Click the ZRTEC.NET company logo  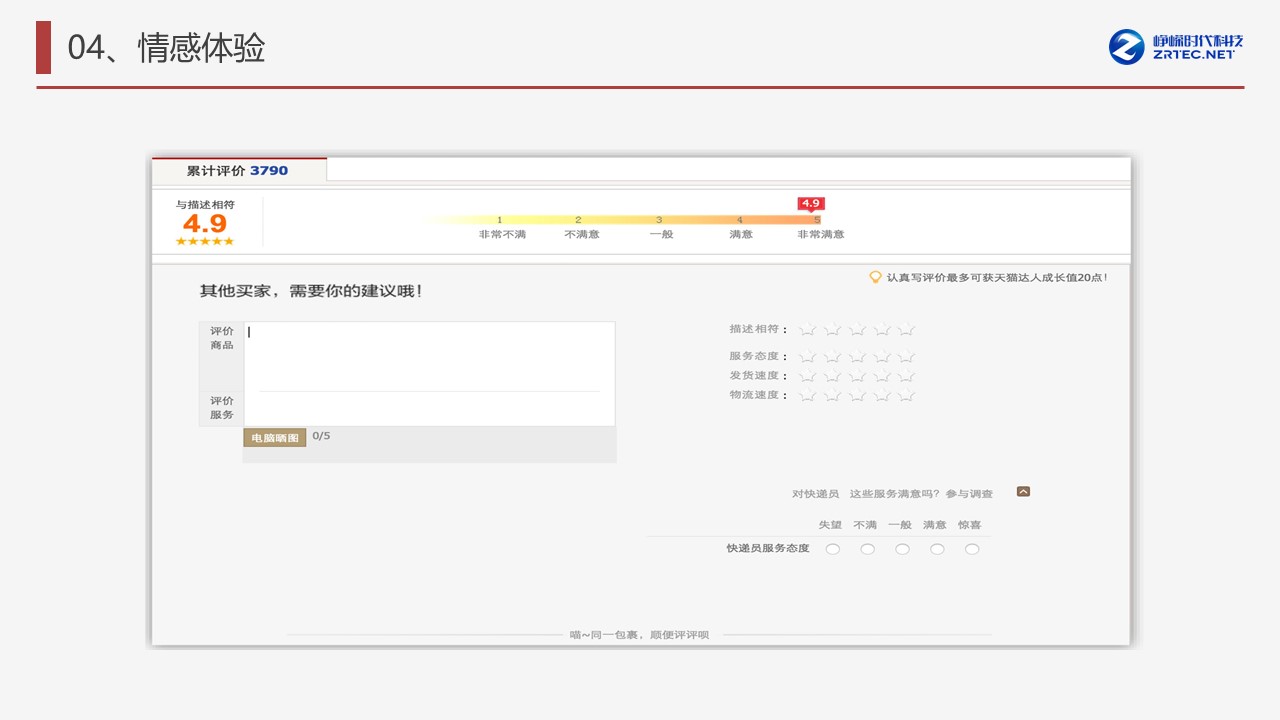[1175, 46]
